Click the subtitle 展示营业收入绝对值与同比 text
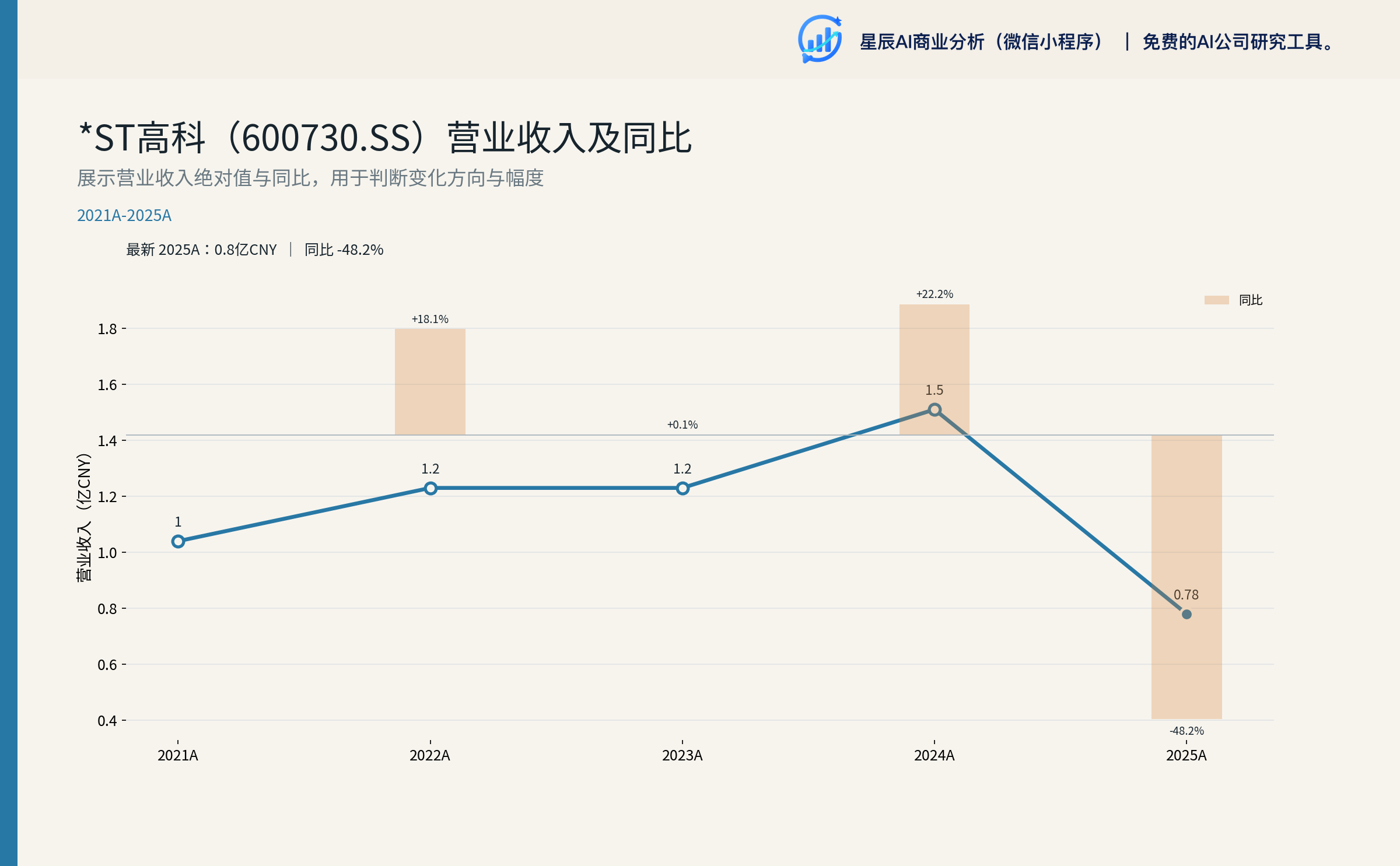1400x866 pixels. tap(310, 178)
